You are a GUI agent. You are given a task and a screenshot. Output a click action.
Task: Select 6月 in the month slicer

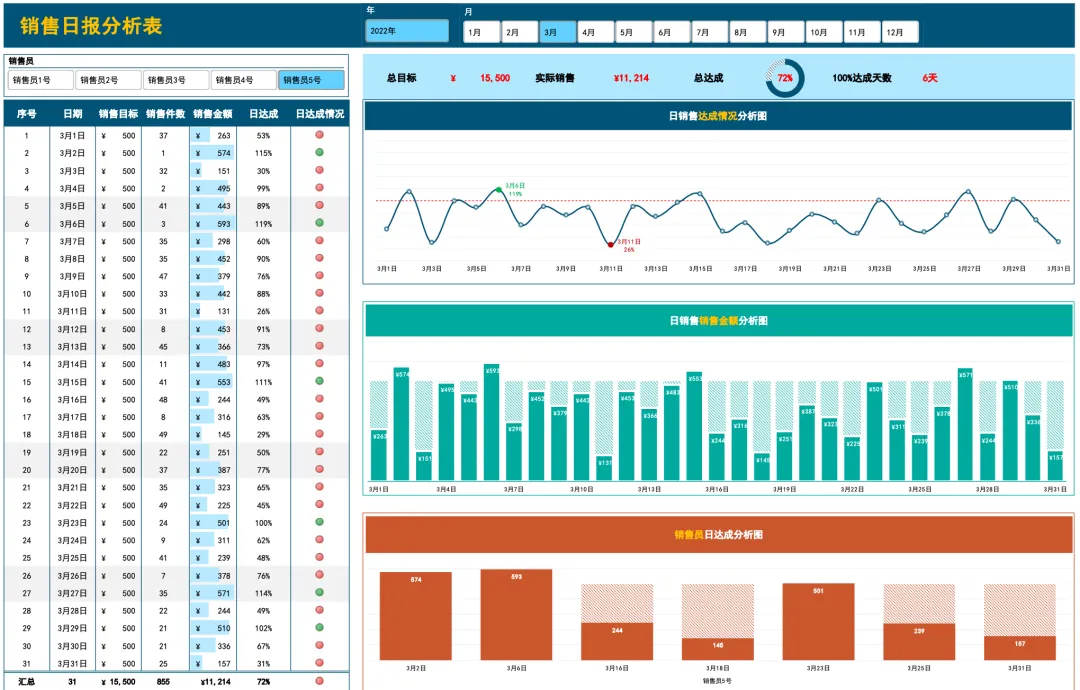(672, 32)
